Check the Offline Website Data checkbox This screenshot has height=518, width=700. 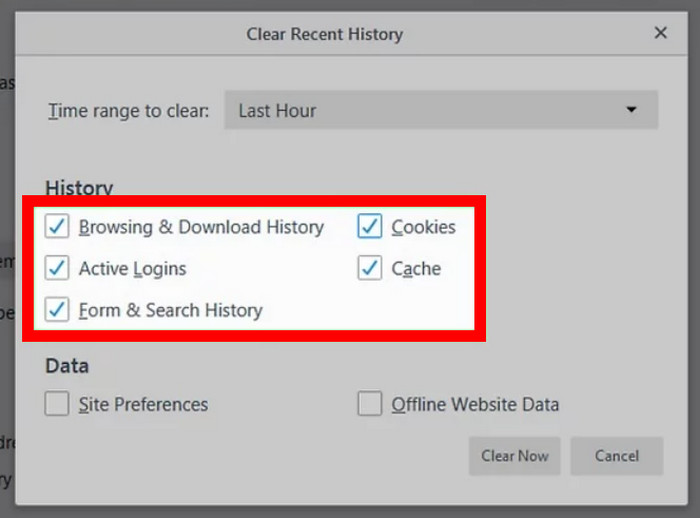[x=370, y=404]
